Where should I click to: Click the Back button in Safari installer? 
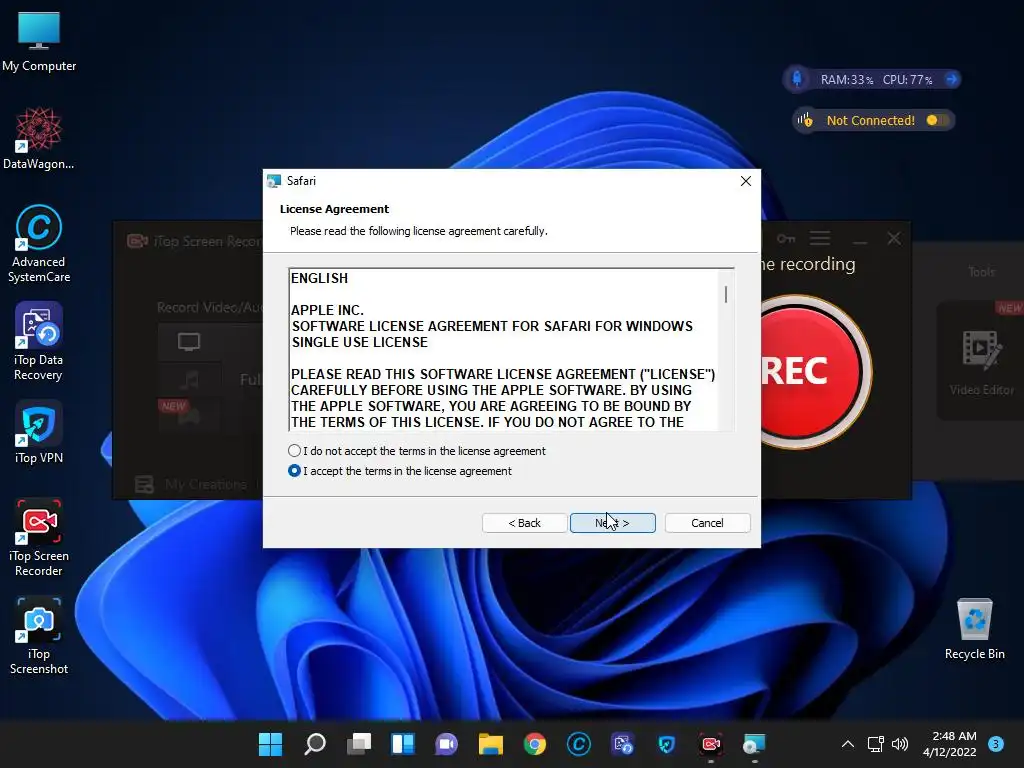(x=524, y=523)
